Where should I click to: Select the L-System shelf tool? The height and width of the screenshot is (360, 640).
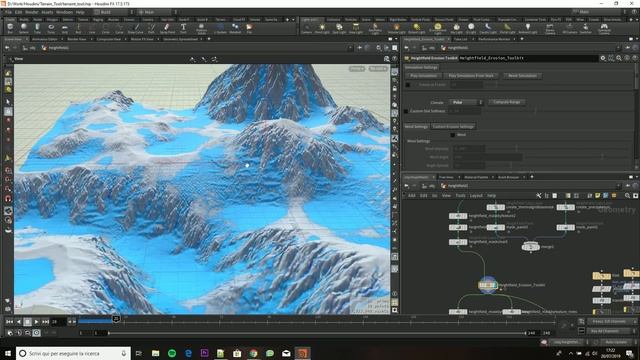point(220,28)
